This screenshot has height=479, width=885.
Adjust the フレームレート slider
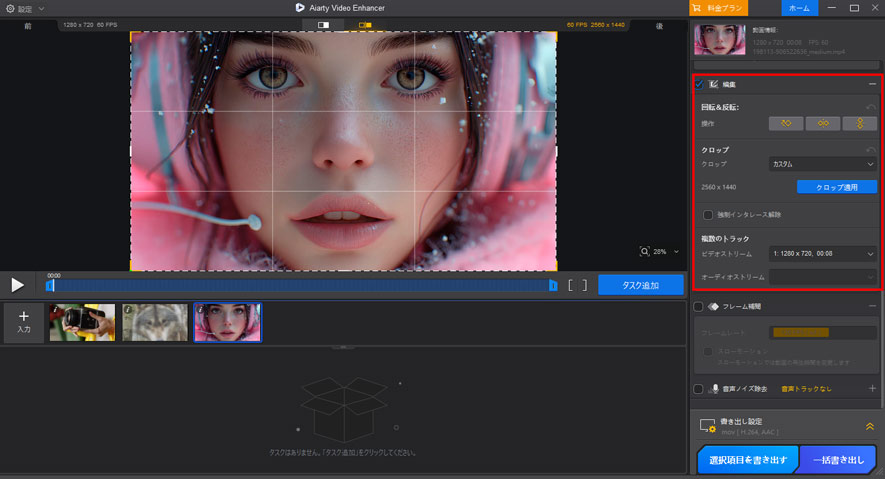coord(822,333)
